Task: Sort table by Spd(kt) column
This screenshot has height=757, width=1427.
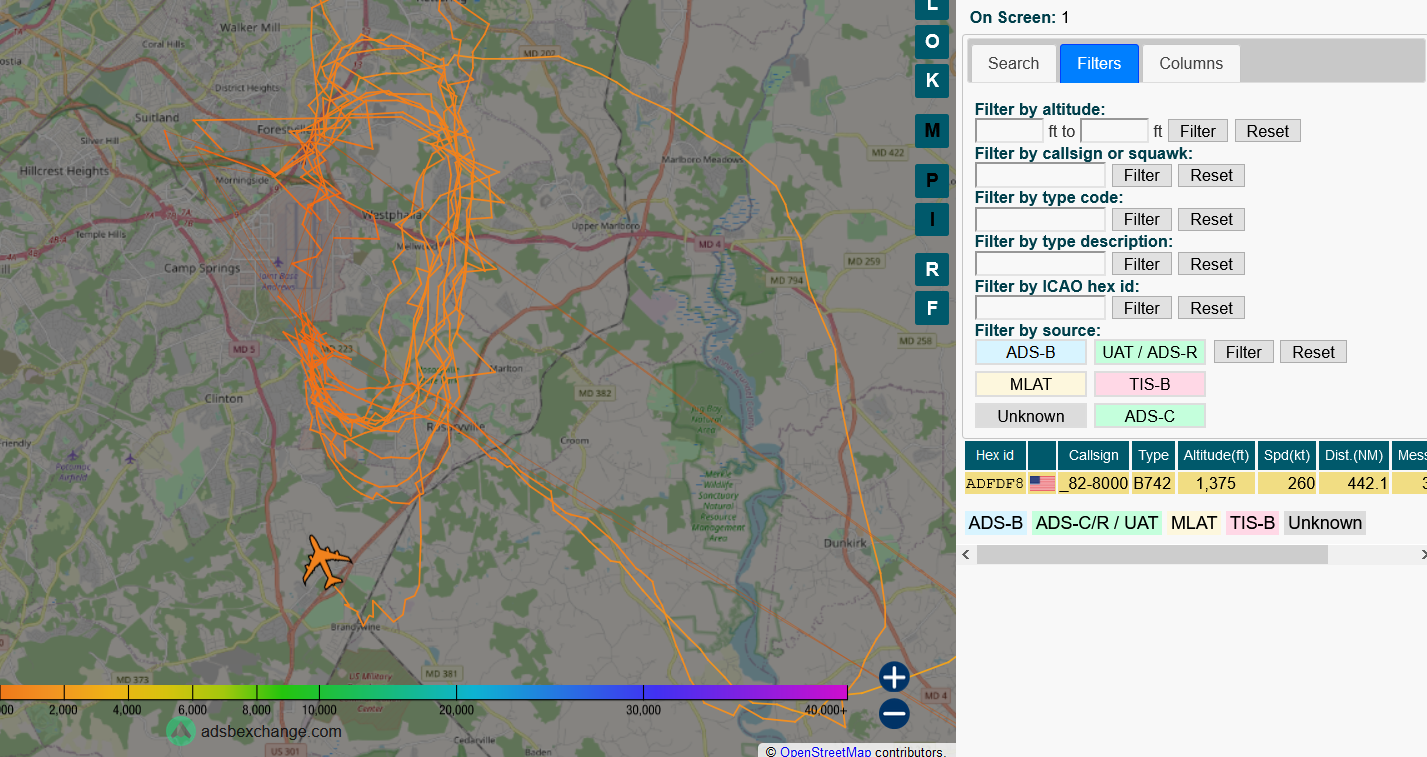Action: tap(1287, 455)
